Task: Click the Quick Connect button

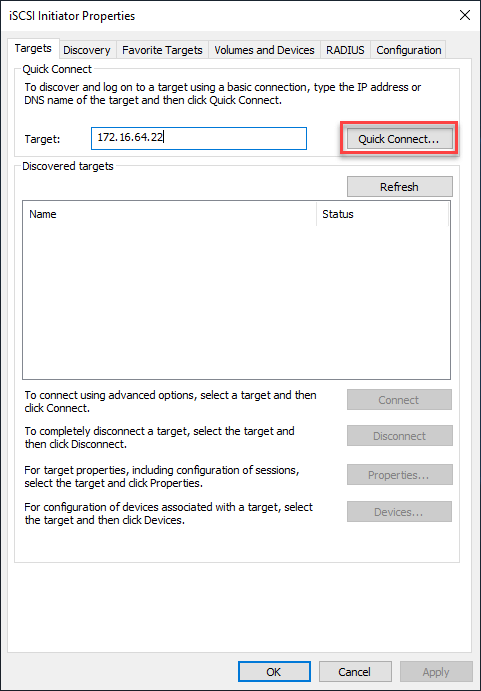Action: (x=399, y=139)
